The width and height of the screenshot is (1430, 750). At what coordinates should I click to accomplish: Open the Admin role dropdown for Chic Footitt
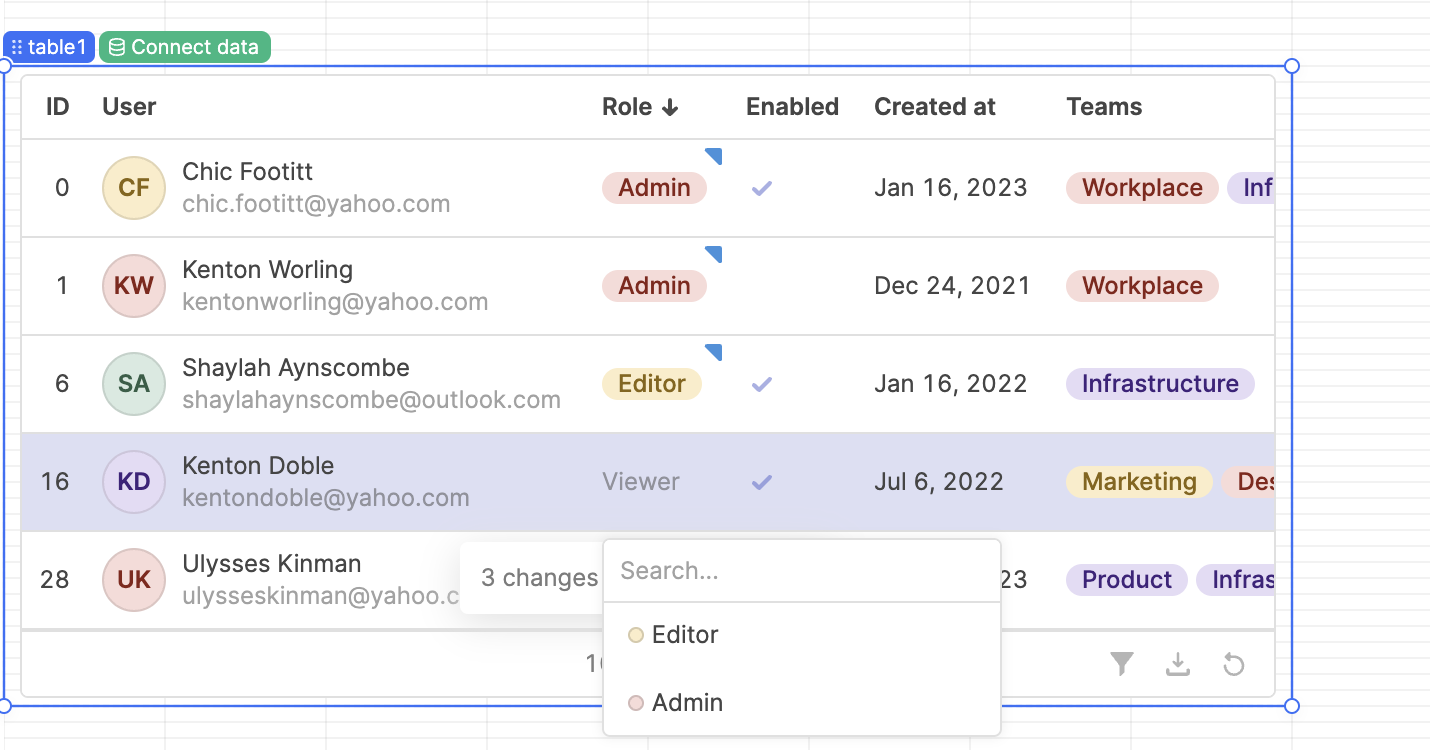pyautogui.click(x=654, y=188)
